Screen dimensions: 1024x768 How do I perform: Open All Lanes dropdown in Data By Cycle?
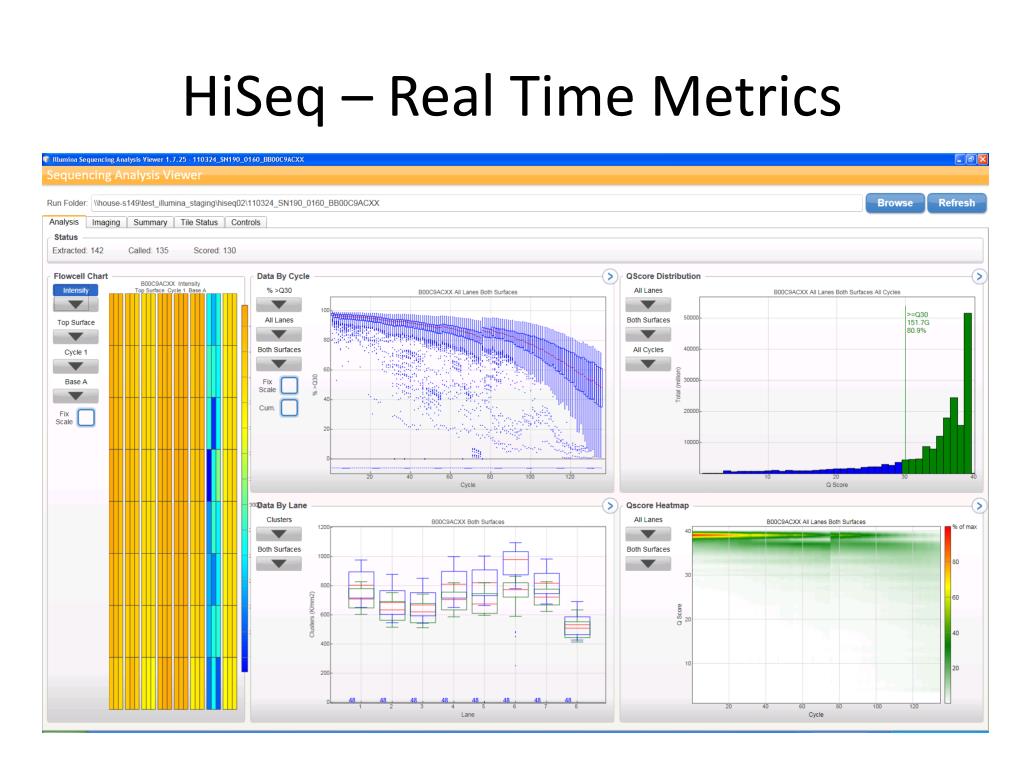coord(279,334)
